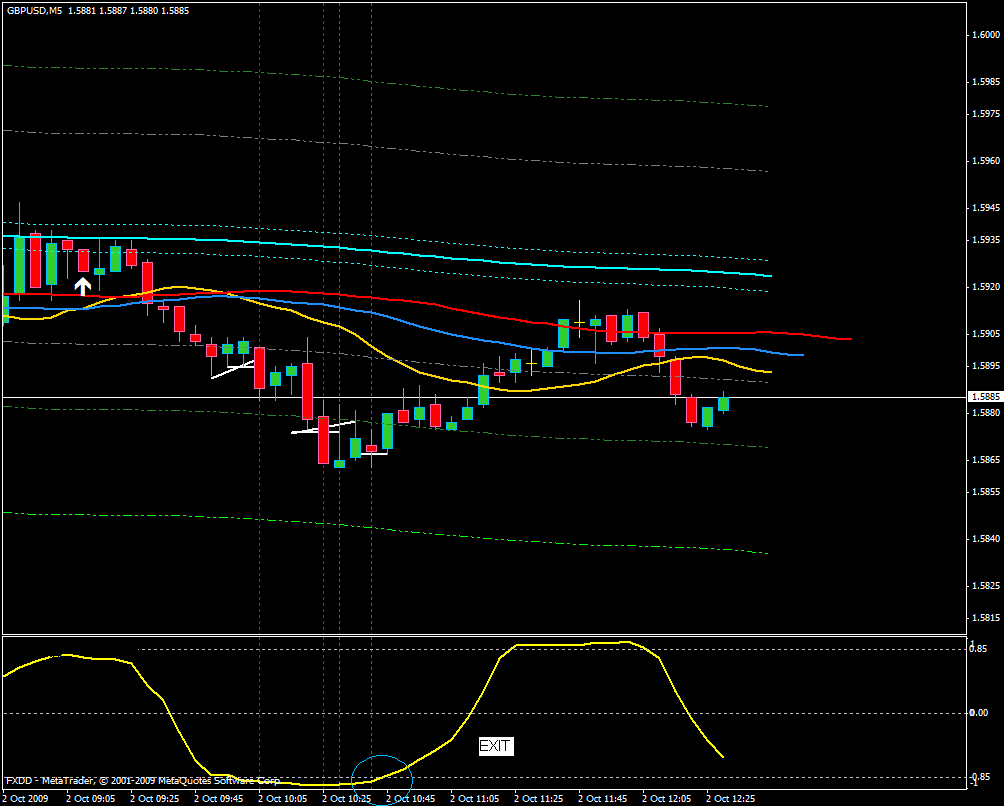Click the 2 Oct 11:05 time label
Viewport: 1004px width, 806px height.
tap(475, 799)
